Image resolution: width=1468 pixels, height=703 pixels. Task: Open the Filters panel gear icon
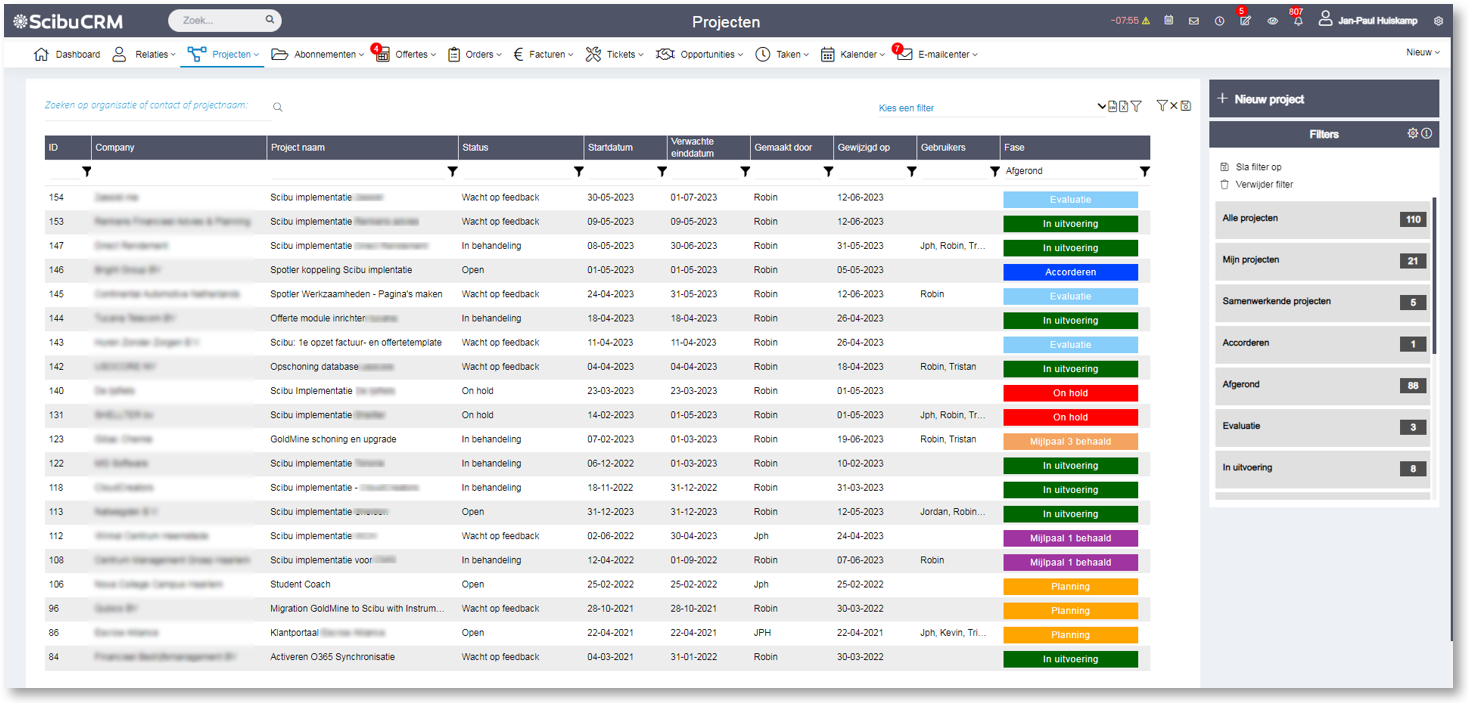(1413, 133)
